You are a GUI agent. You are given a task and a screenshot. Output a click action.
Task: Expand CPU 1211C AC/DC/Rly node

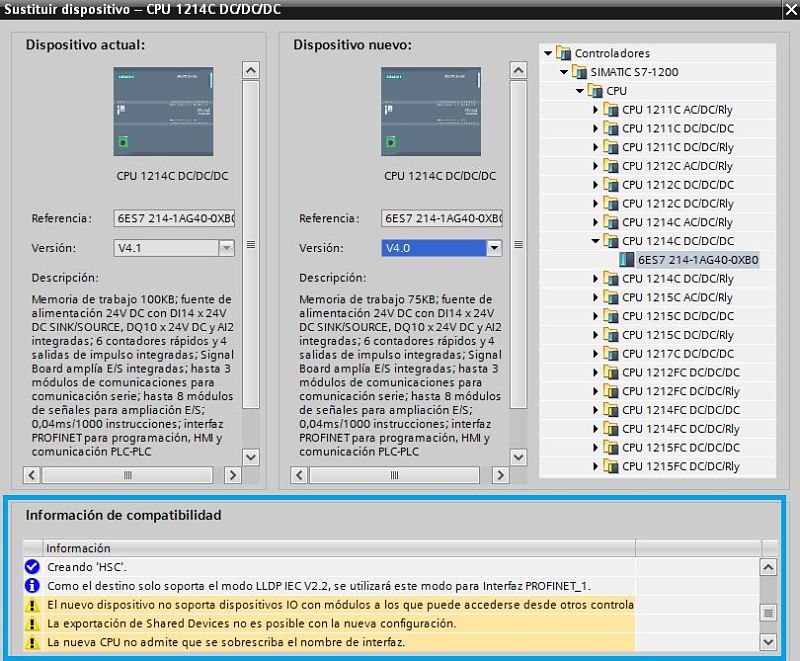(595, 110)
